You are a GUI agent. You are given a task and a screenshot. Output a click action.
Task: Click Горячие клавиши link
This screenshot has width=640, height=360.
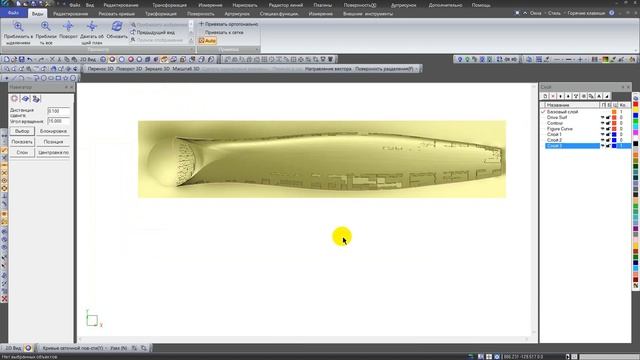pos(586,13)
